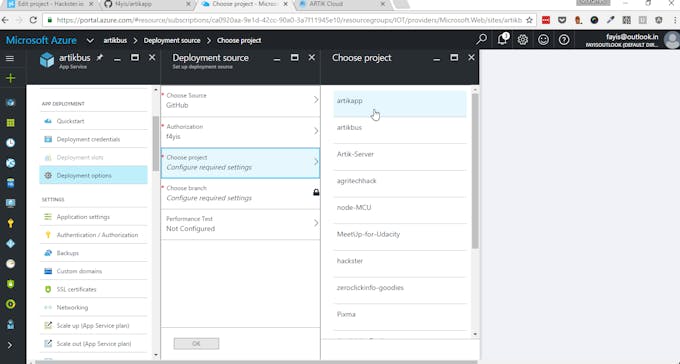Screen dimensions: 680x364
Task: Expand the left sidebar with bottom chevron
Action: click(x=10, y=345)
